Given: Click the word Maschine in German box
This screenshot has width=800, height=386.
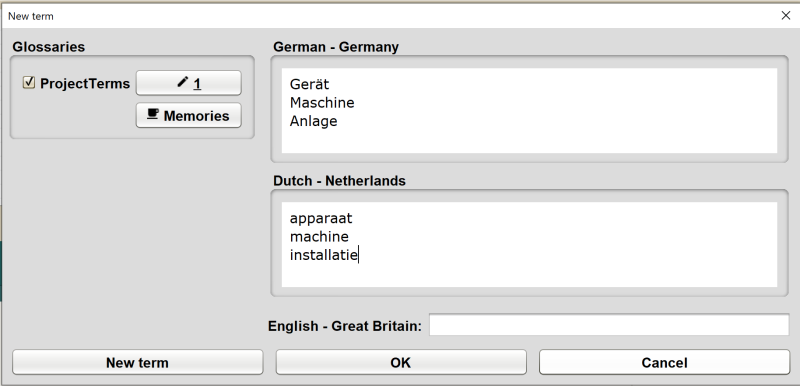Looking at the screenshot, I should coord(322,102).
